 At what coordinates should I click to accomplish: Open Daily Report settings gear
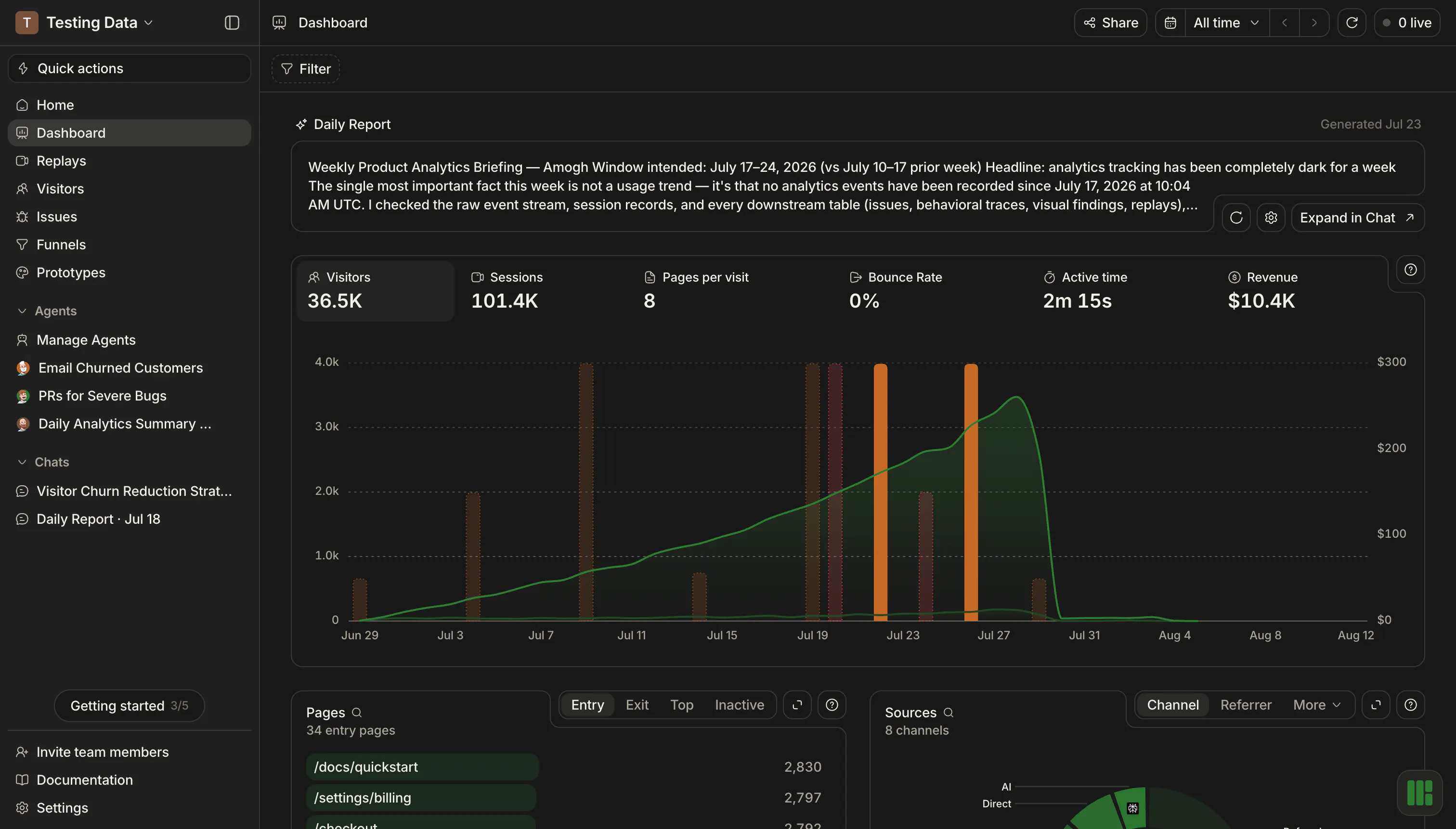1271,218
